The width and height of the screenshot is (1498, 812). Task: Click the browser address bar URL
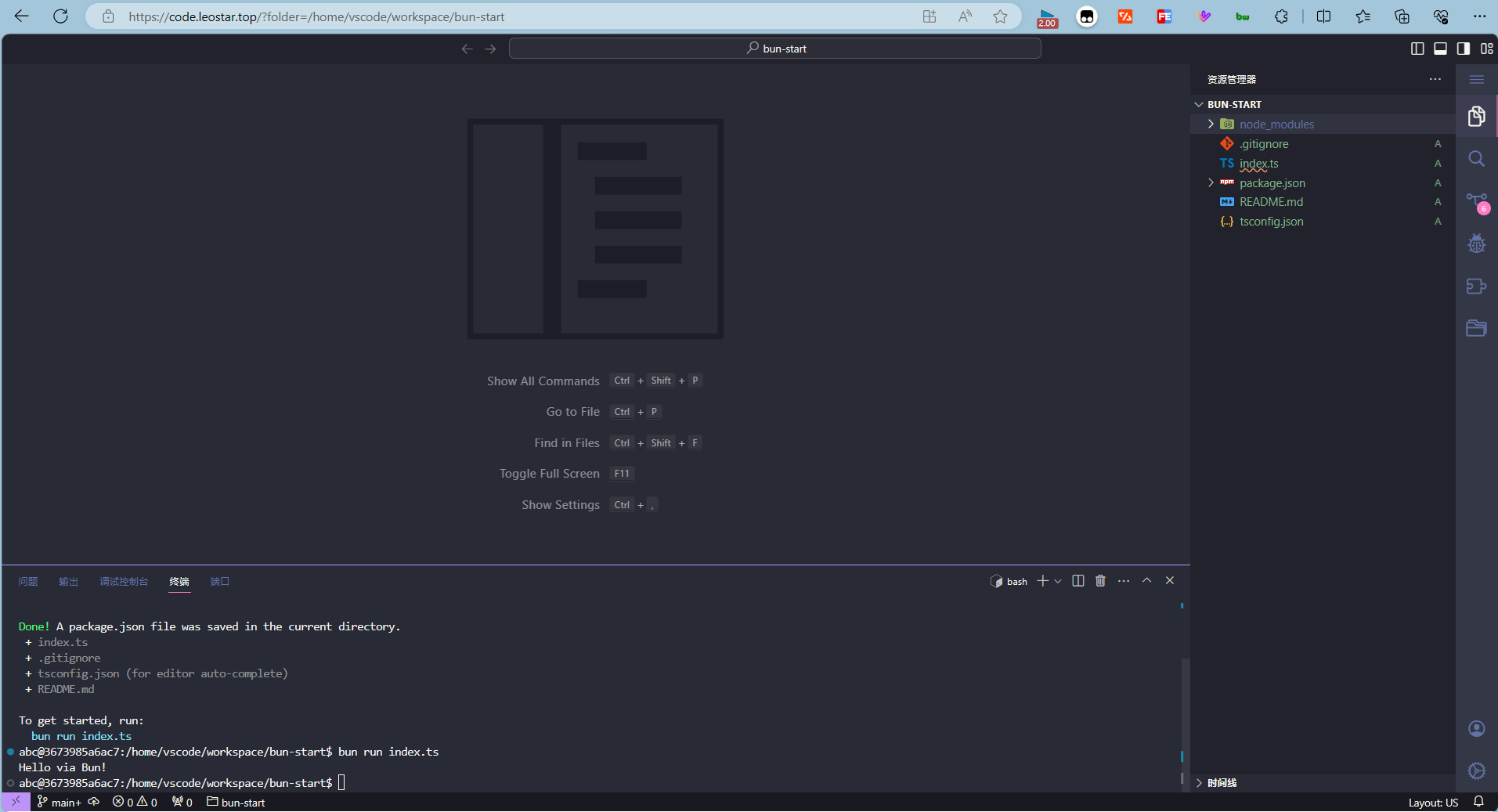coord(316,16)
